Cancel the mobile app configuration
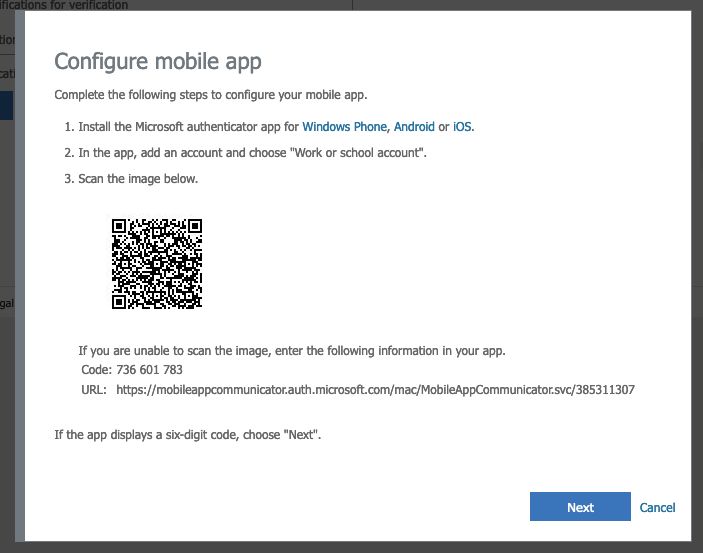This screenshot has width=703, height=553. coord(657,507)
